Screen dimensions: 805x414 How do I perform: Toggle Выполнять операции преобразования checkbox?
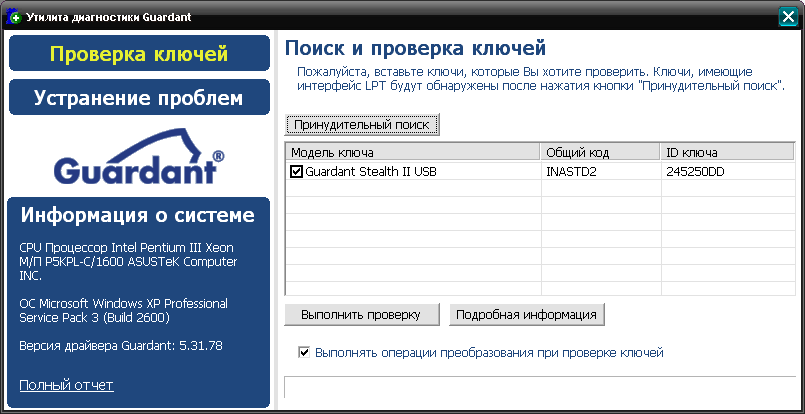304,352
